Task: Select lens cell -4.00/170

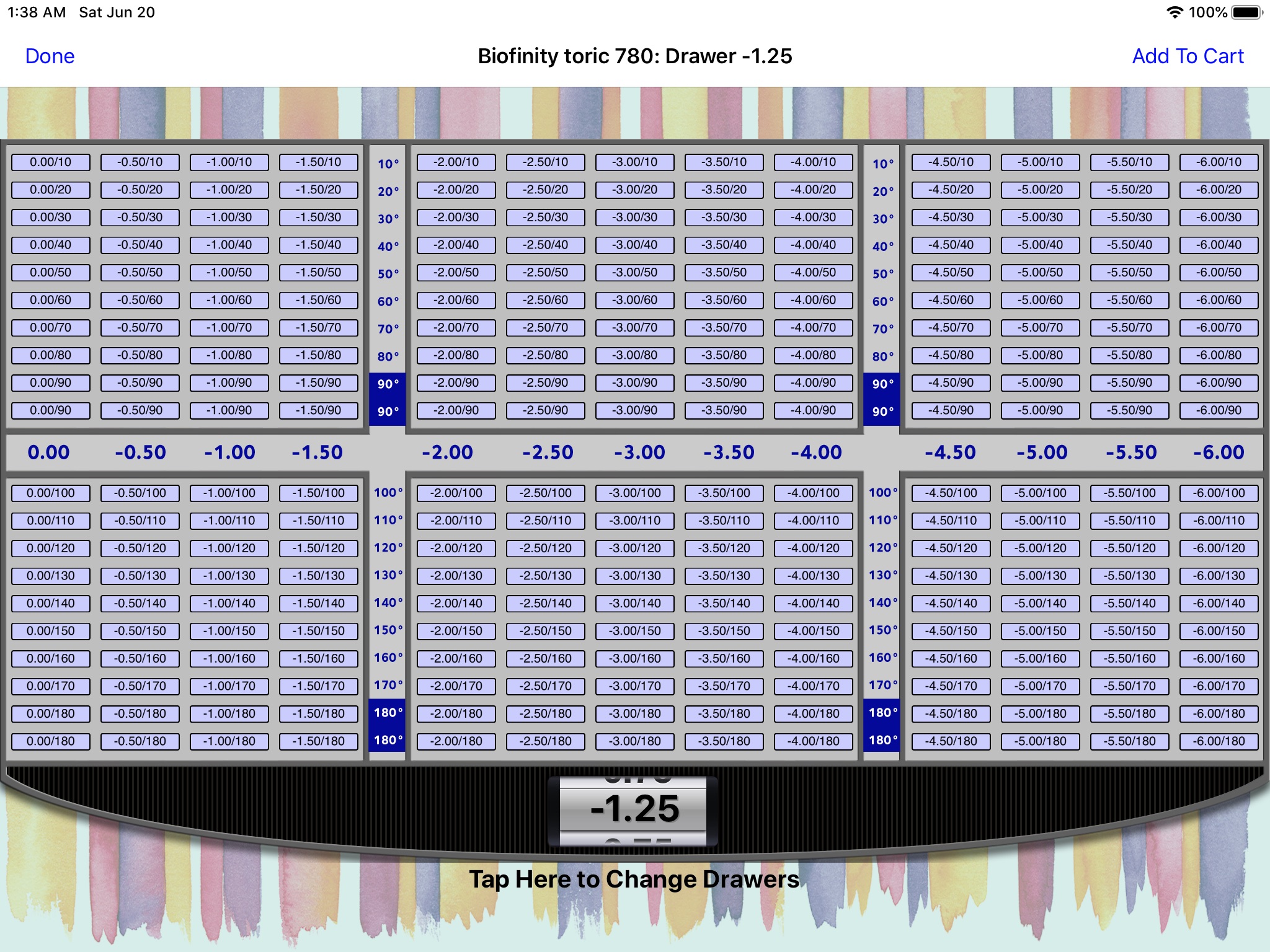Action: click(814, 686)
